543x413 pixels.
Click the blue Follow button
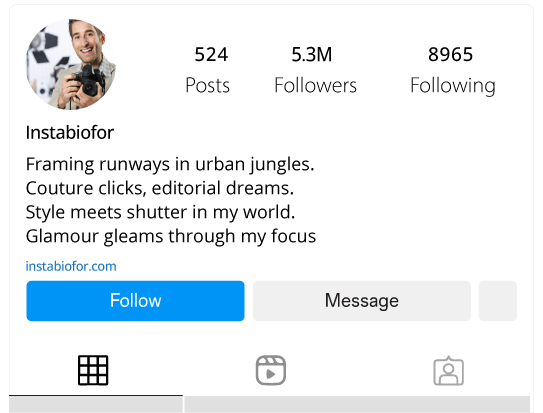[x=135, y=300]
